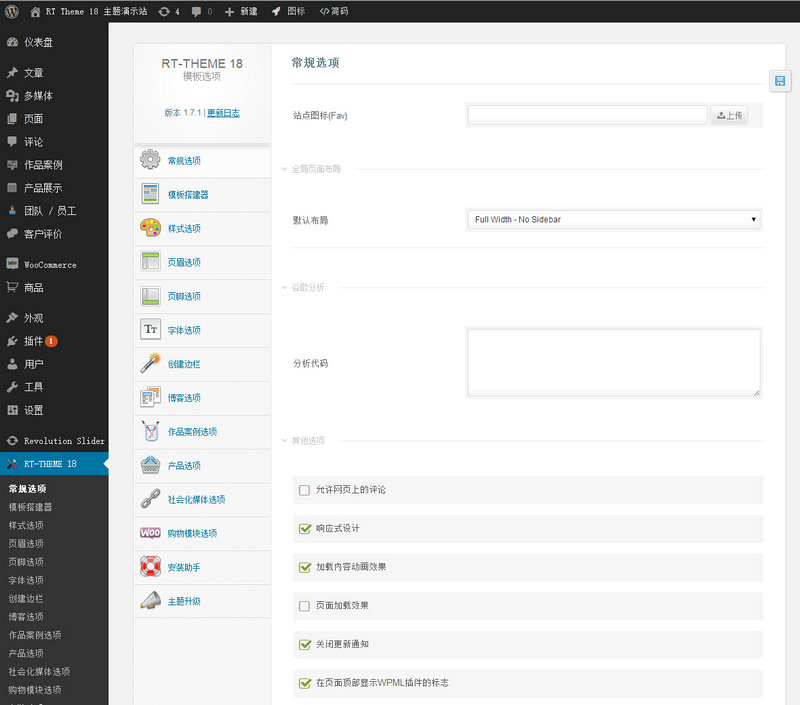Click the 博客选项 blog icon
This screenshot has height=705, width=800.
151,397
